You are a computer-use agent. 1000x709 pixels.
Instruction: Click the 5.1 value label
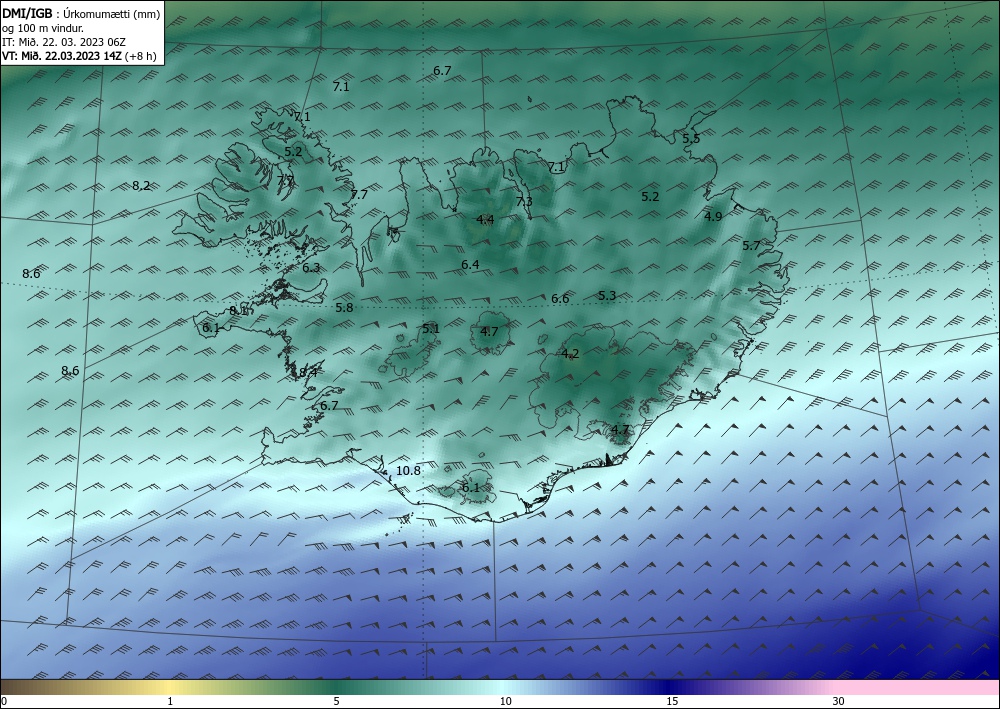[431, 330]
